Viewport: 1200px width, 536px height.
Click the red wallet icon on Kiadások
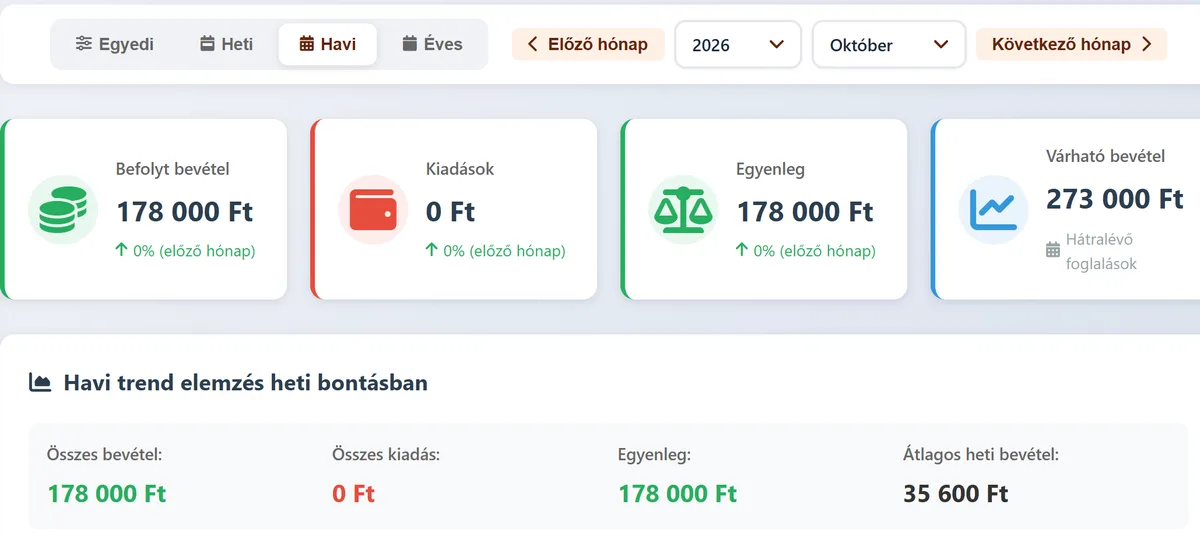click(x=373, y=210)
